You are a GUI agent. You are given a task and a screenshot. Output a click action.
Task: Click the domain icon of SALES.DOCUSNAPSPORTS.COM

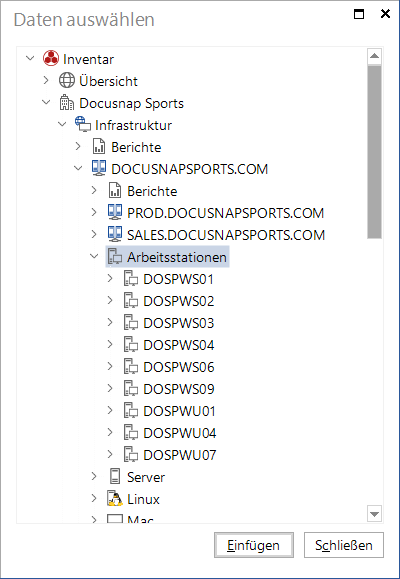[115, 234]
